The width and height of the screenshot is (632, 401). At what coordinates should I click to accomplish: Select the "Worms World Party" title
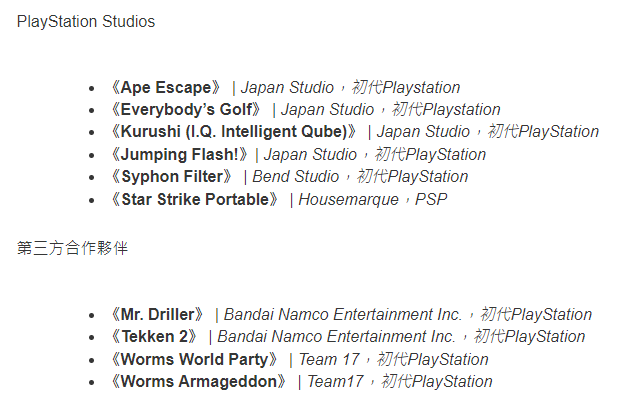tap(197, 359)
